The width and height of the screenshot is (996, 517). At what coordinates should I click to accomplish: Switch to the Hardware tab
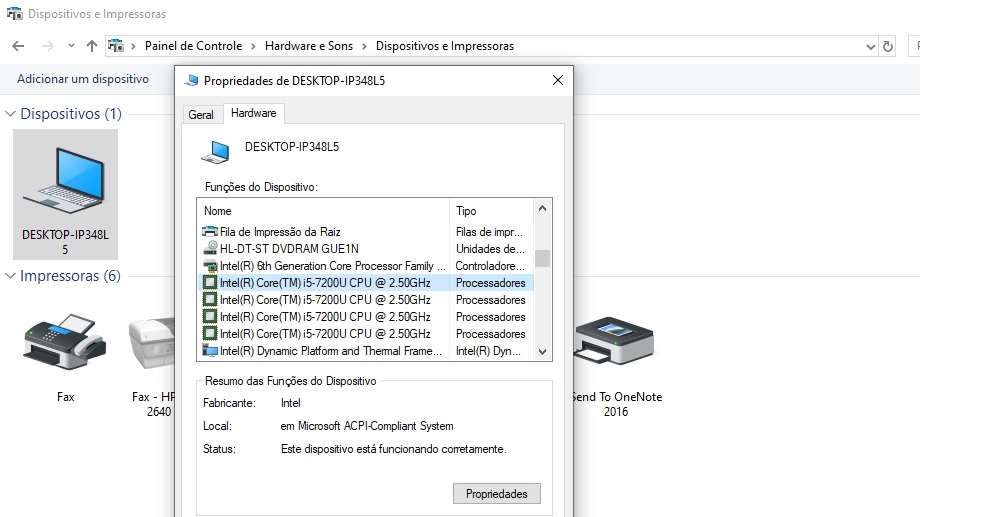coord(253,113)
